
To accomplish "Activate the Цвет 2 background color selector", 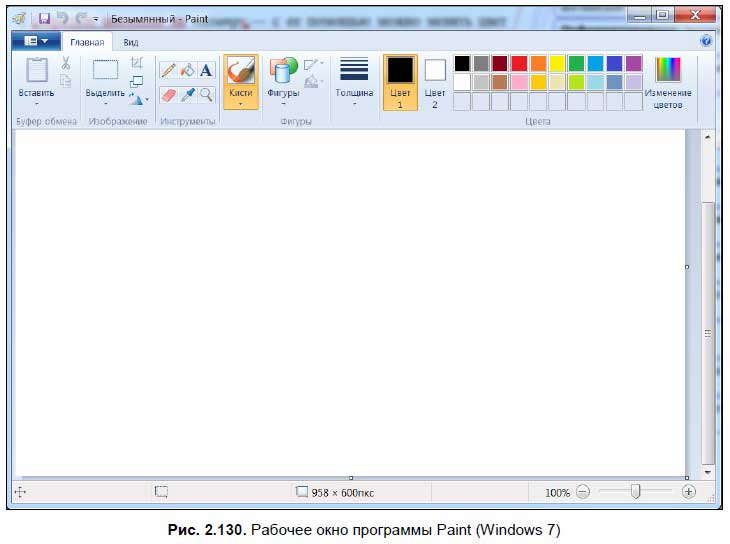I will point(435,81).
